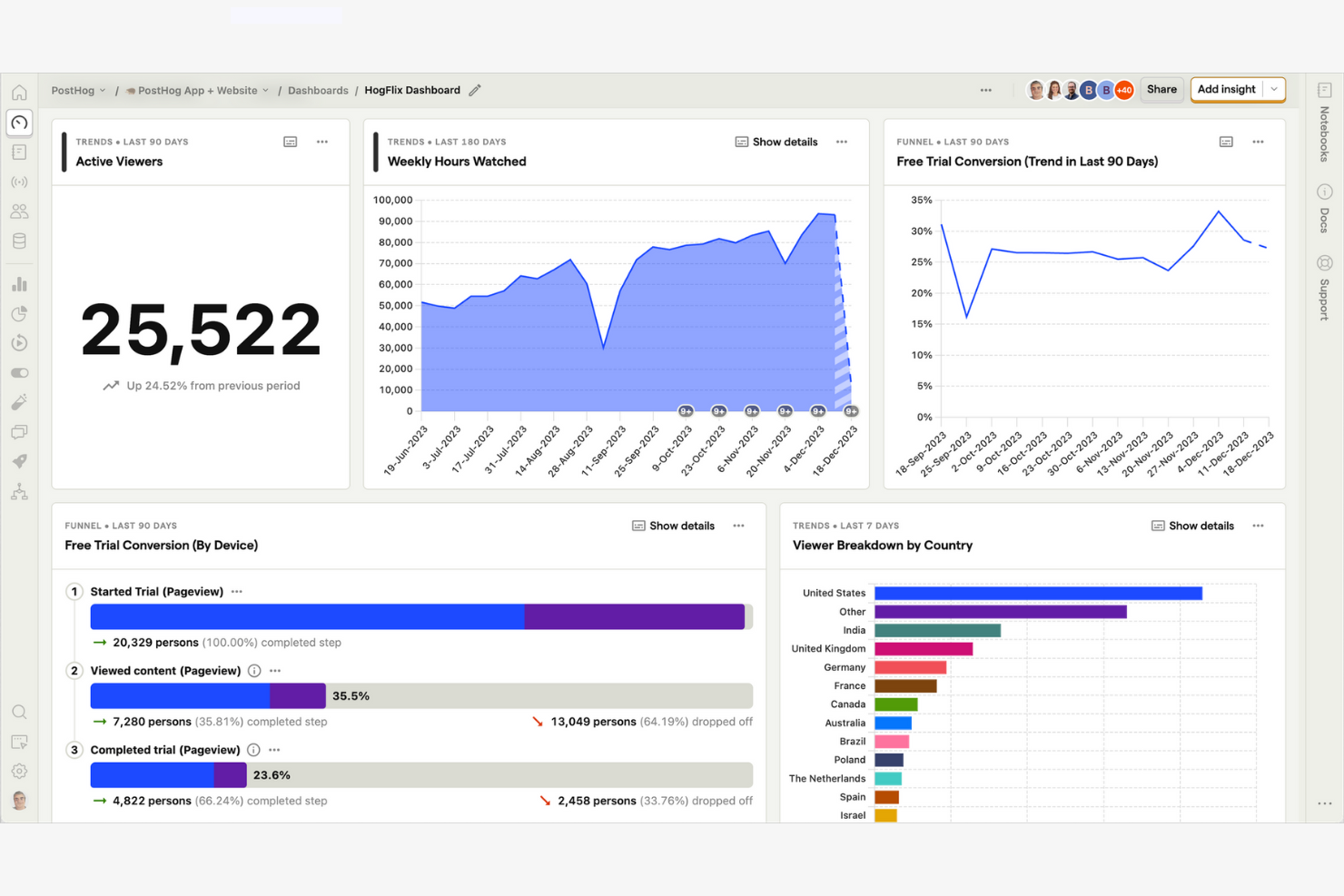
Task: Open the Add insight dropdown arrow
Action: tap(1275, 89)
